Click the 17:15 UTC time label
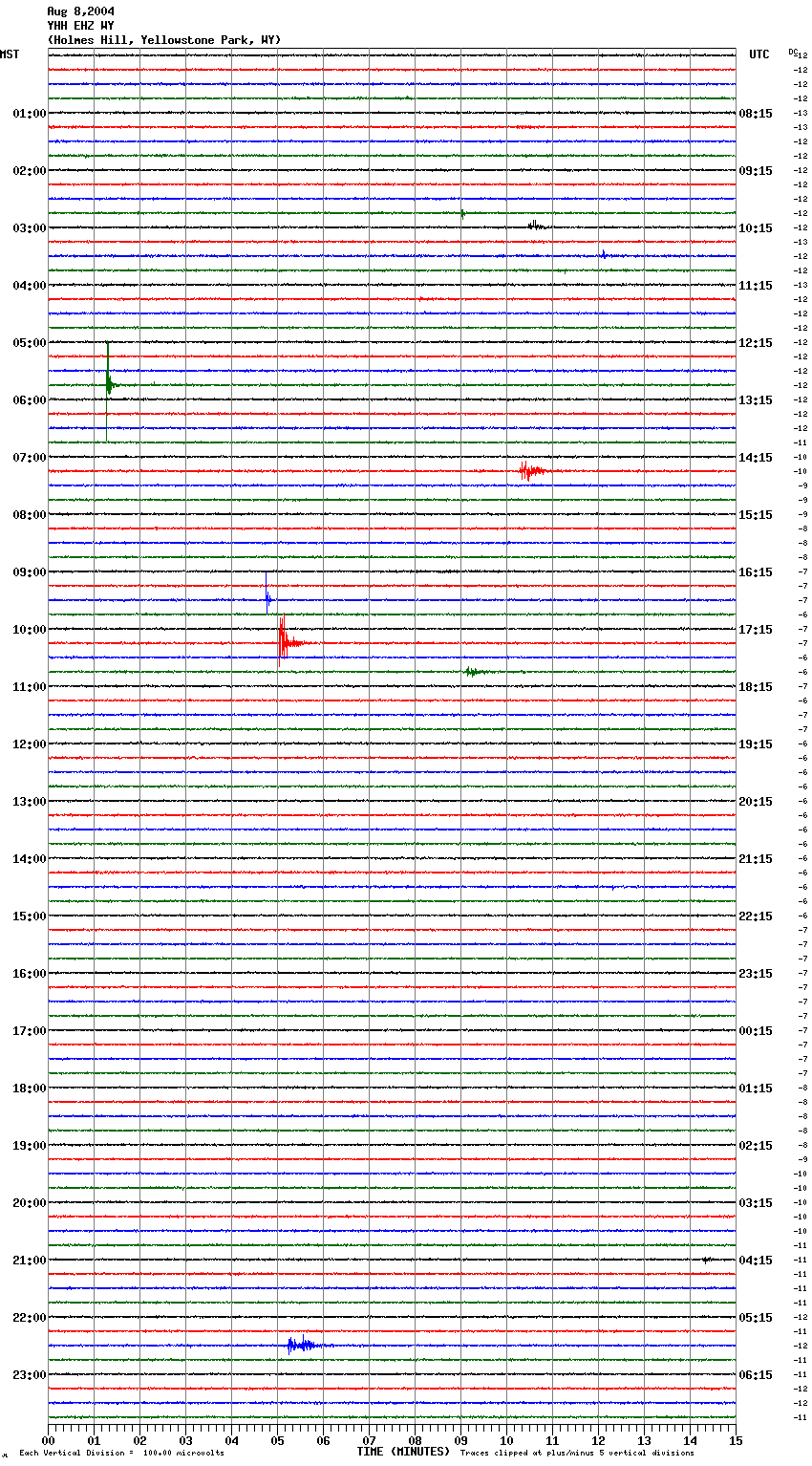812x1466 pixels. [x=756, y=630]
